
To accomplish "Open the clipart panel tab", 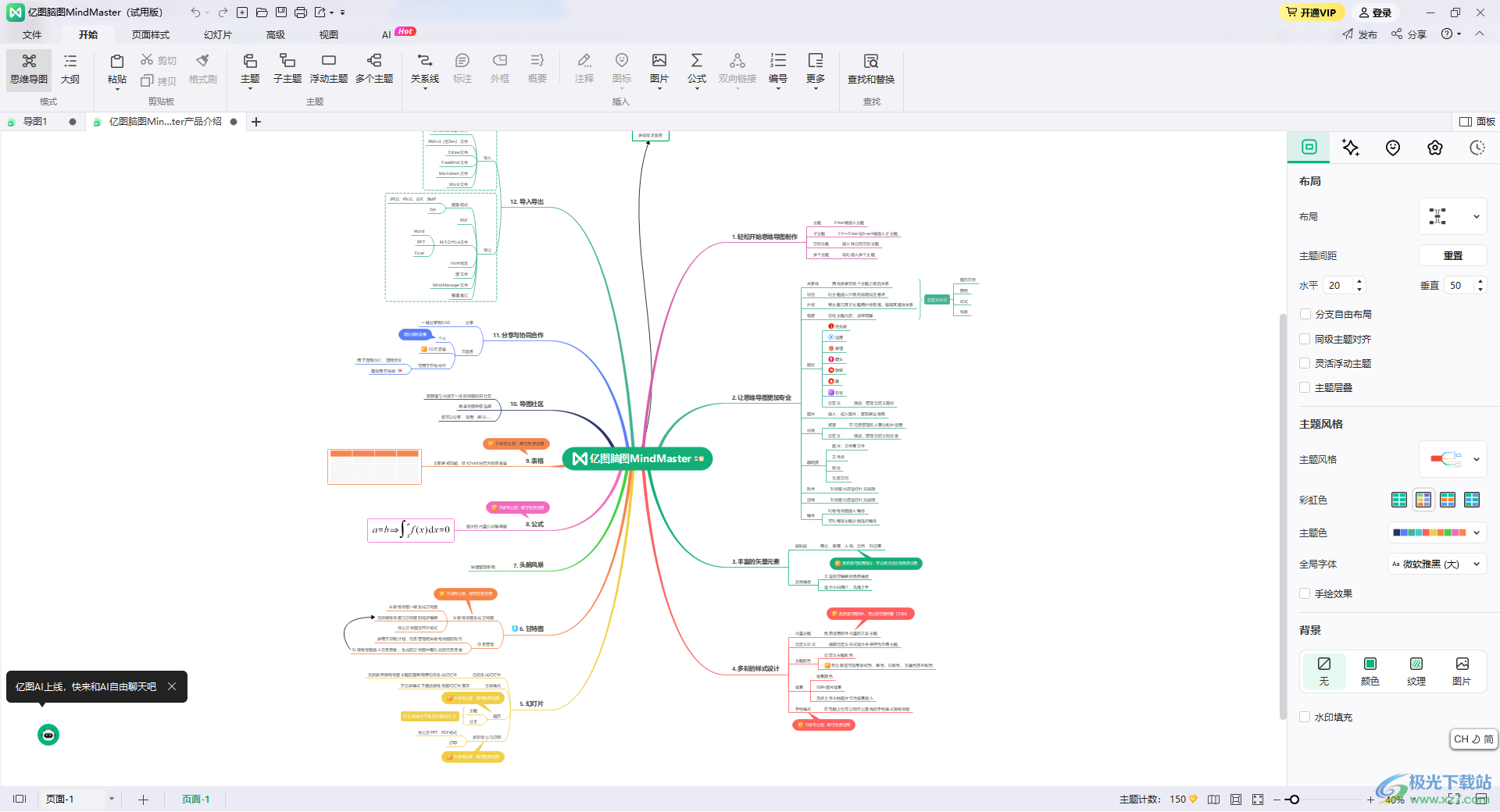I will pyautogui.click(x=1435, y=148).
